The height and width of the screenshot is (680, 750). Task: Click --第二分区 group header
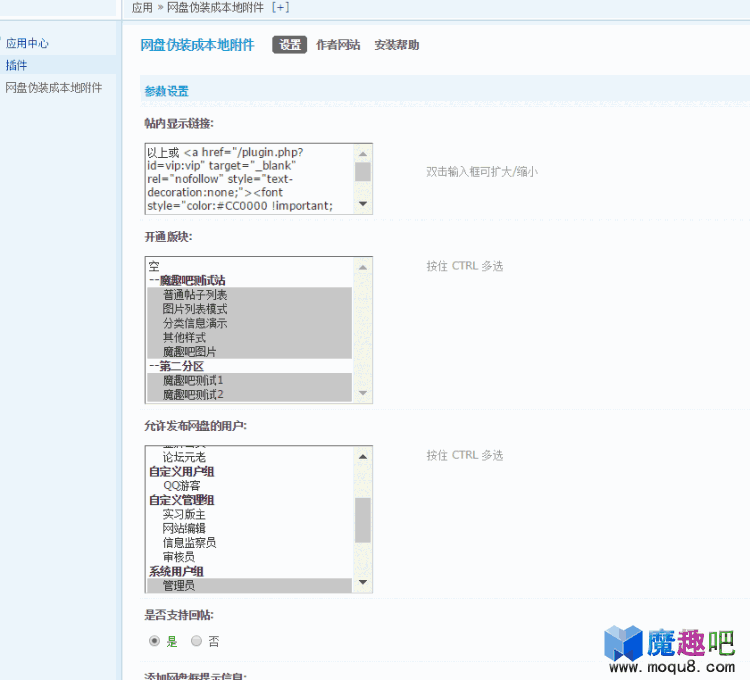click(x=249, y=366)
